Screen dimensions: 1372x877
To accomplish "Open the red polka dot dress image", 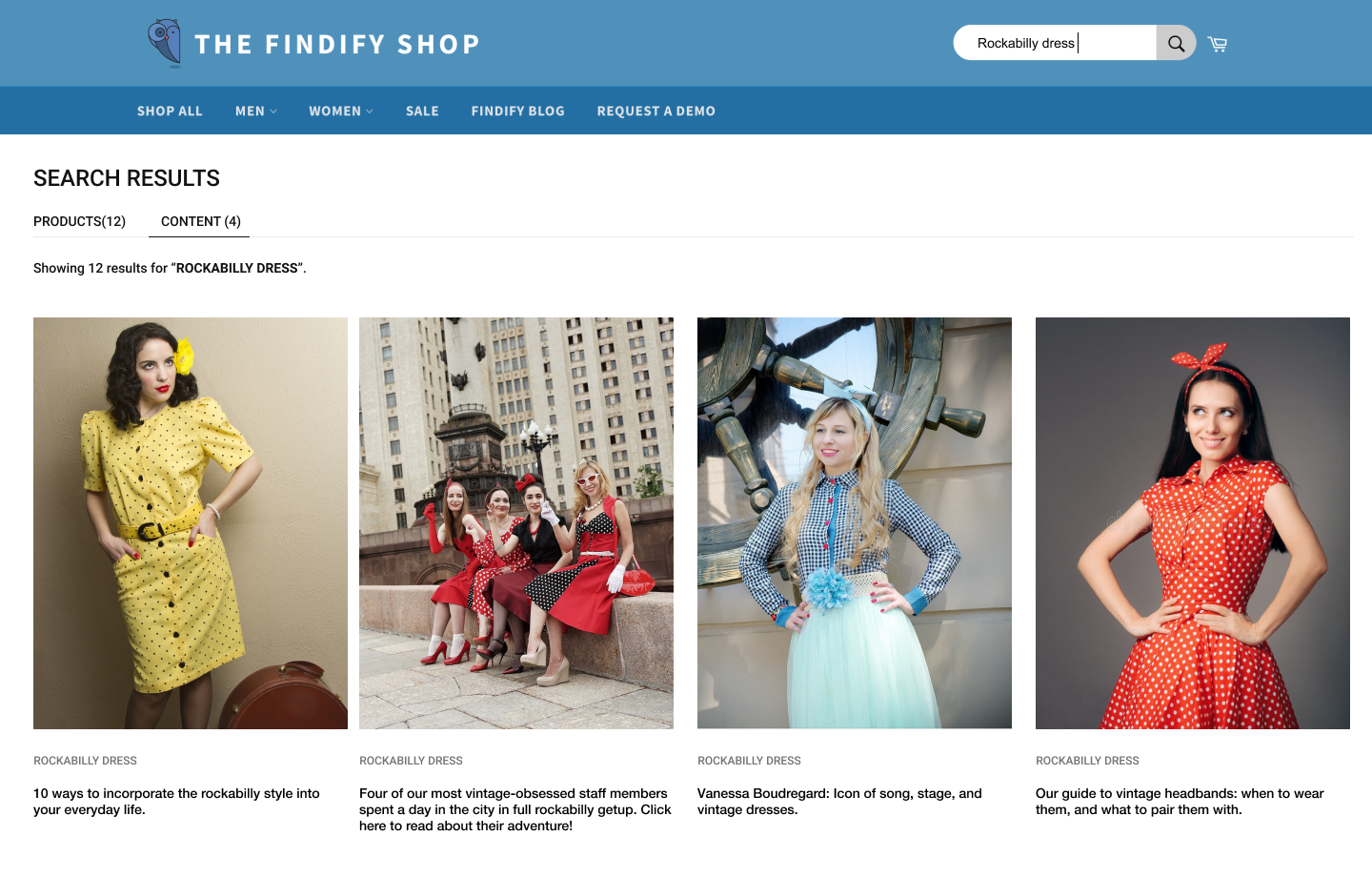I will point(1193,523).
